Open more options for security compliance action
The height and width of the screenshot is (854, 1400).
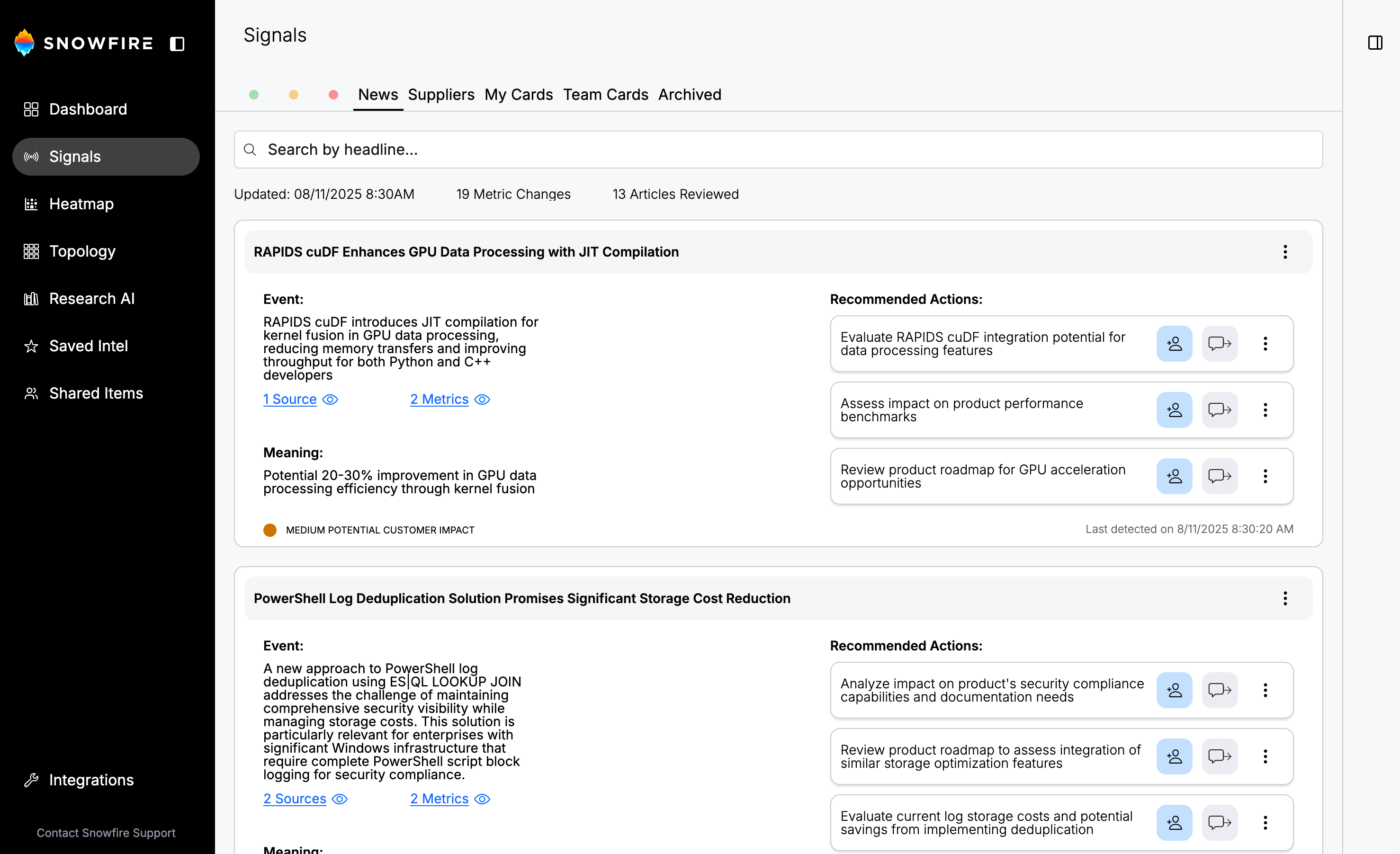pyautogui.click(x=1265, y=691)
